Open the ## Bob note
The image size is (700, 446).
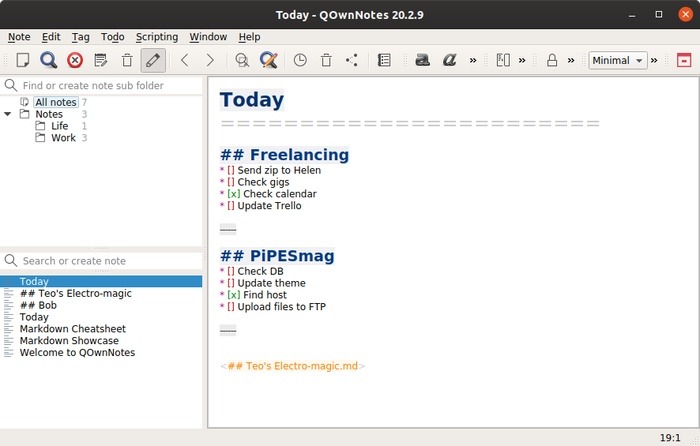[x=38, y=305]
